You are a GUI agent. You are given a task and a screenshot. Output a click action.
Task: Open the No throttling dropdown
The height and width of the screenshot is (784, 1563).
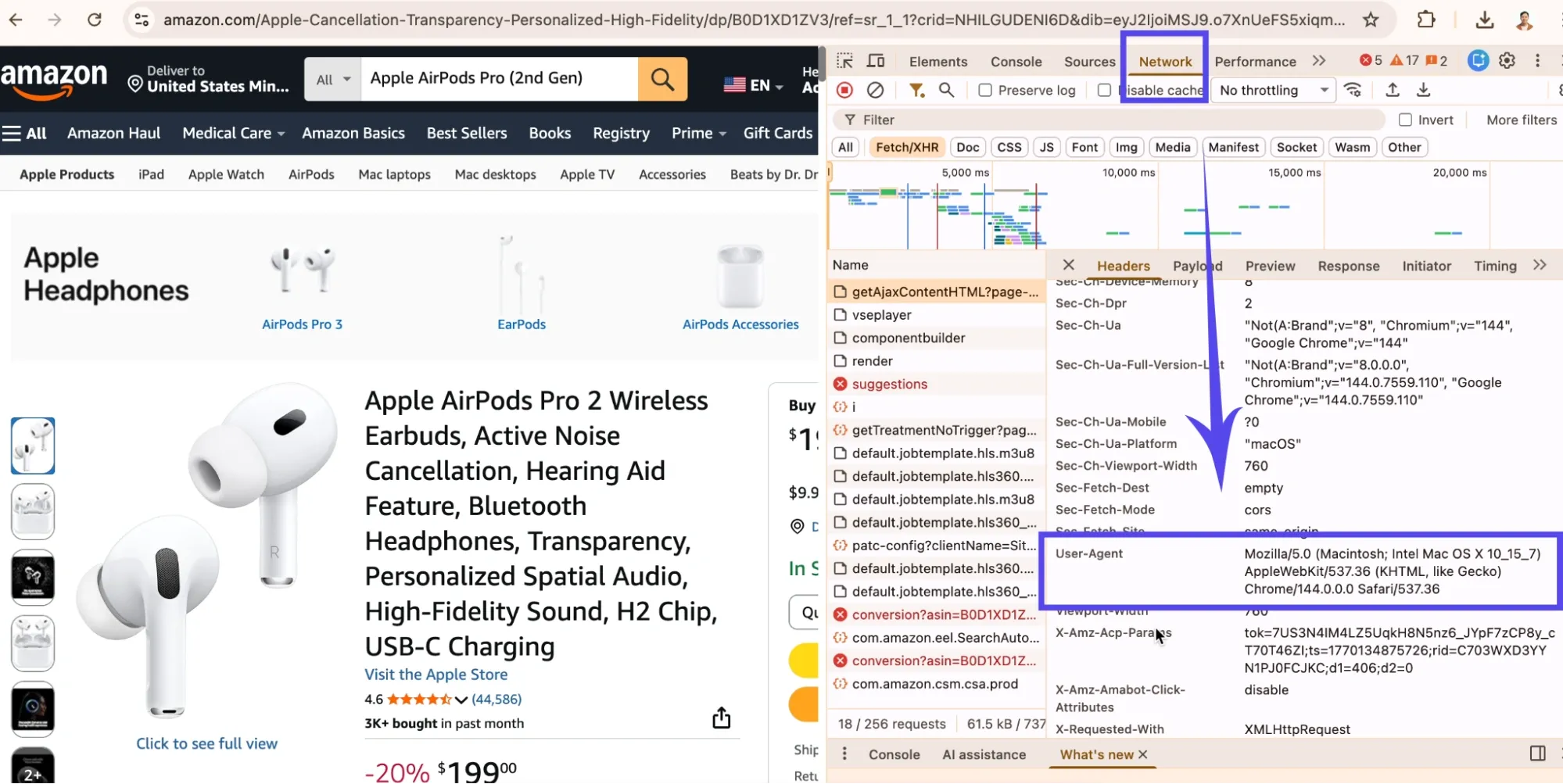1271,90
